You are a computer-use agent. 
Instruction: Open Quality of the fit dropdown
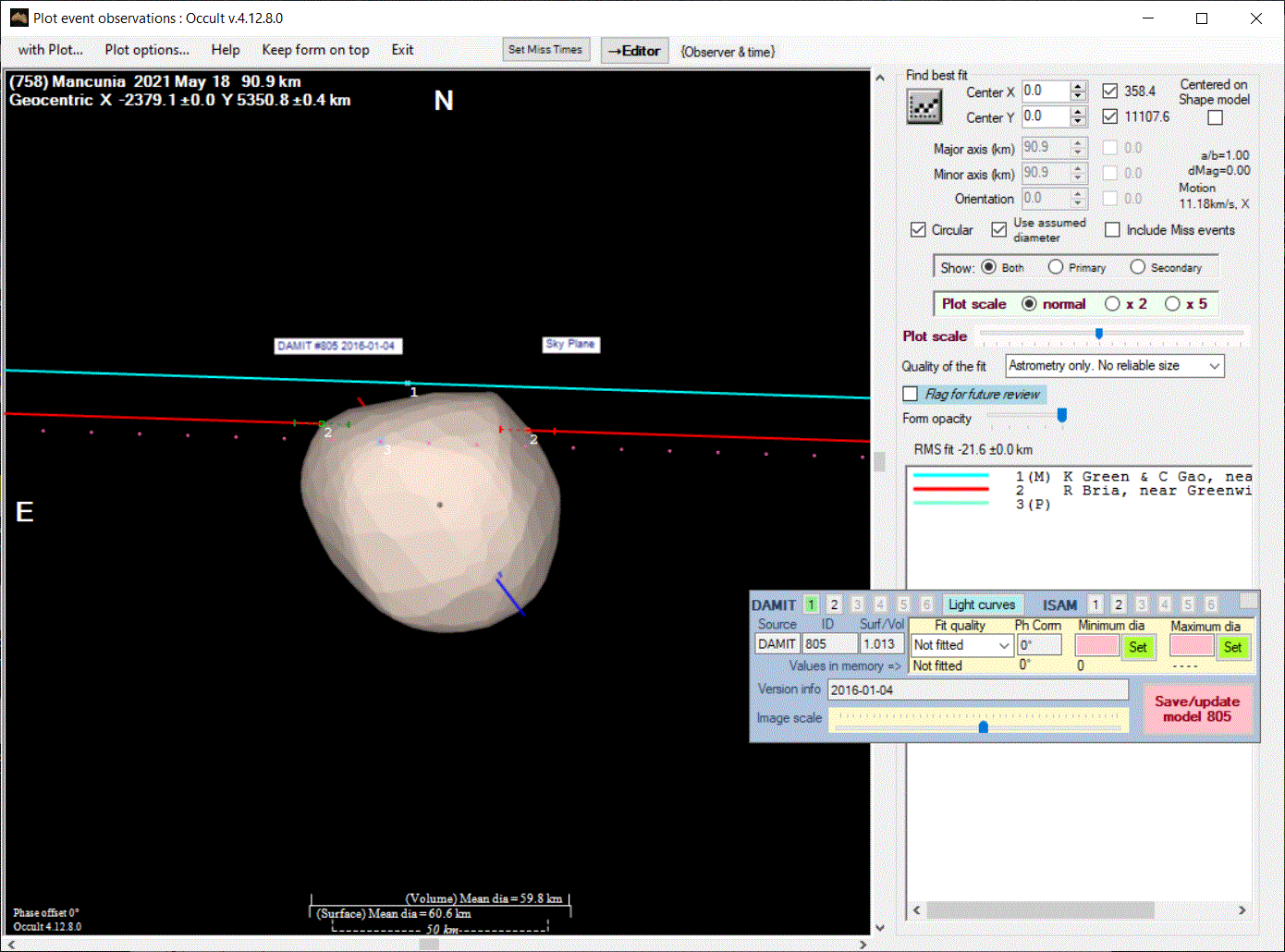coord(1115,366)
